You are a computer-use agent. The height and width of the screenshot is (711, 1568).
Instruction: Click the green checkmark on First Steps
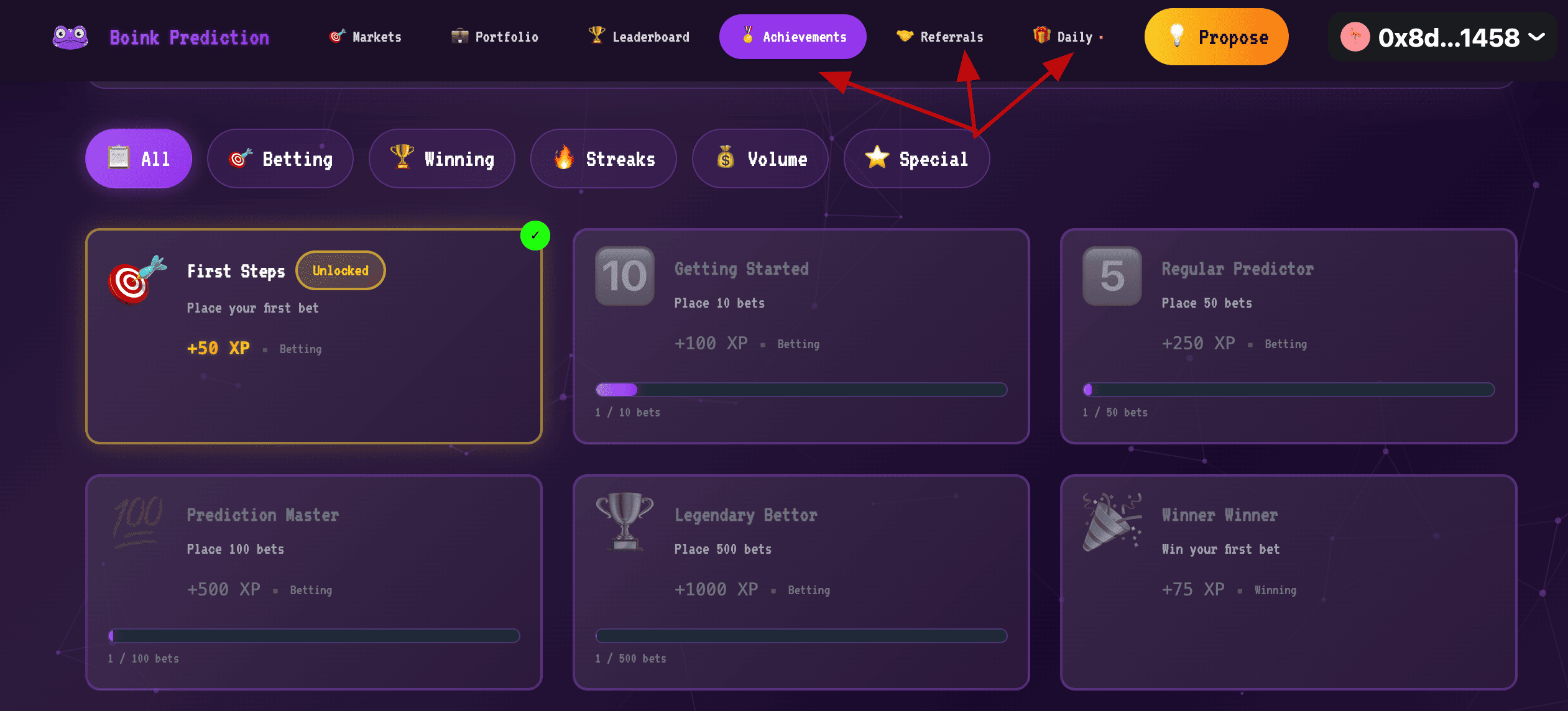[x=535, y=236]
